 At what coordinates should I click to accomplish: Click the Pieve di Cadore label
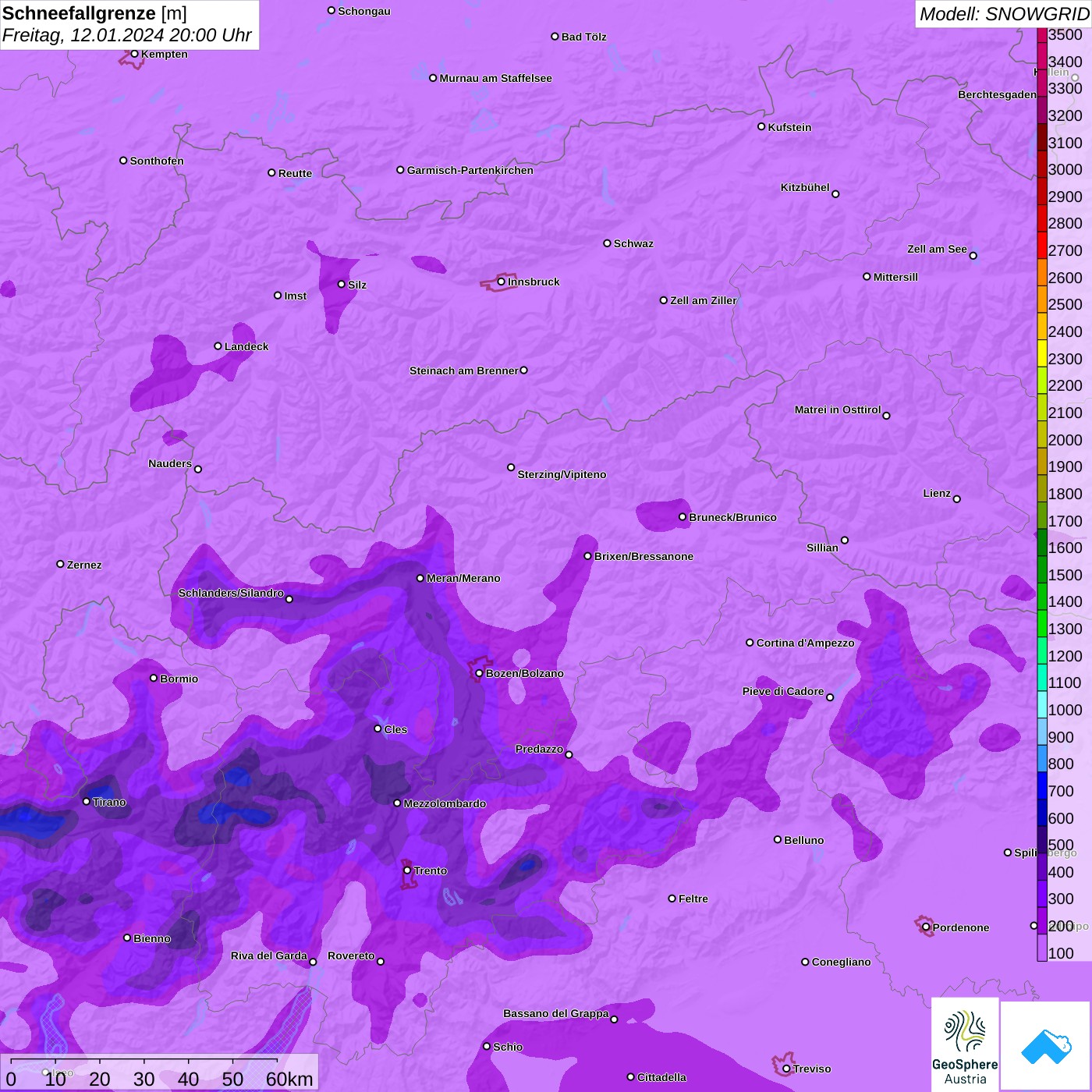[783, 691]
